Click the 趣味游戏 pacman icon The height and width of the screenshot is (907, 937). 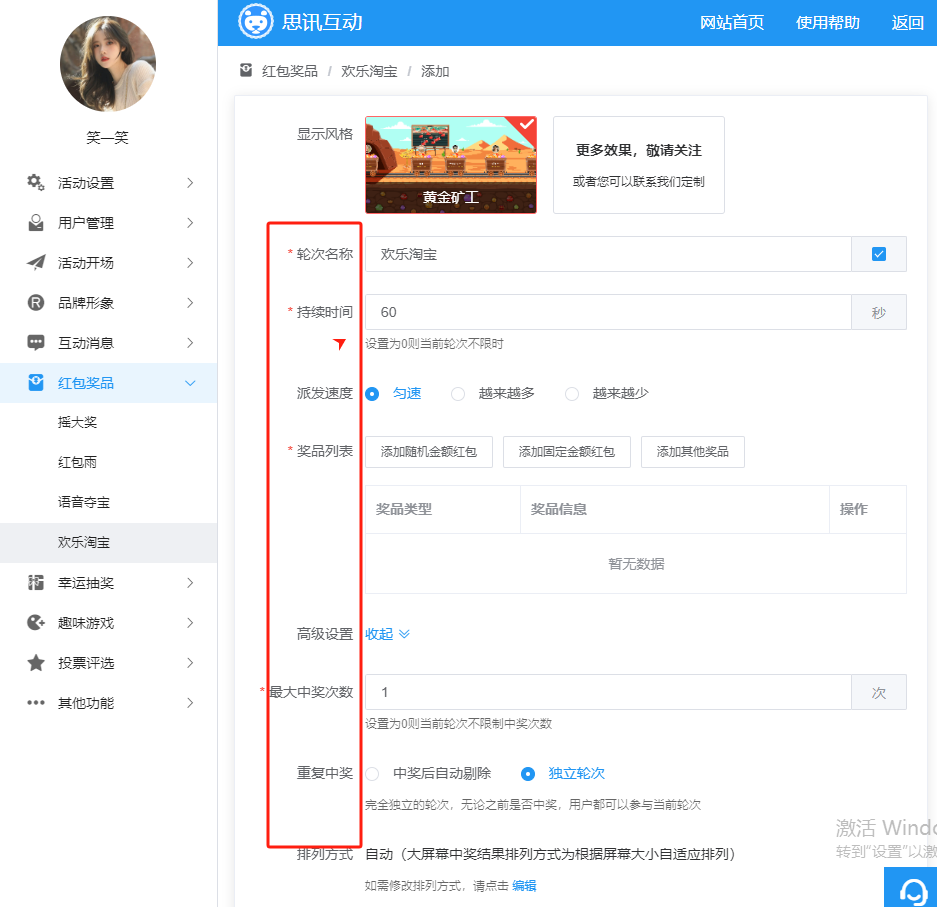[x=36, y=623]
